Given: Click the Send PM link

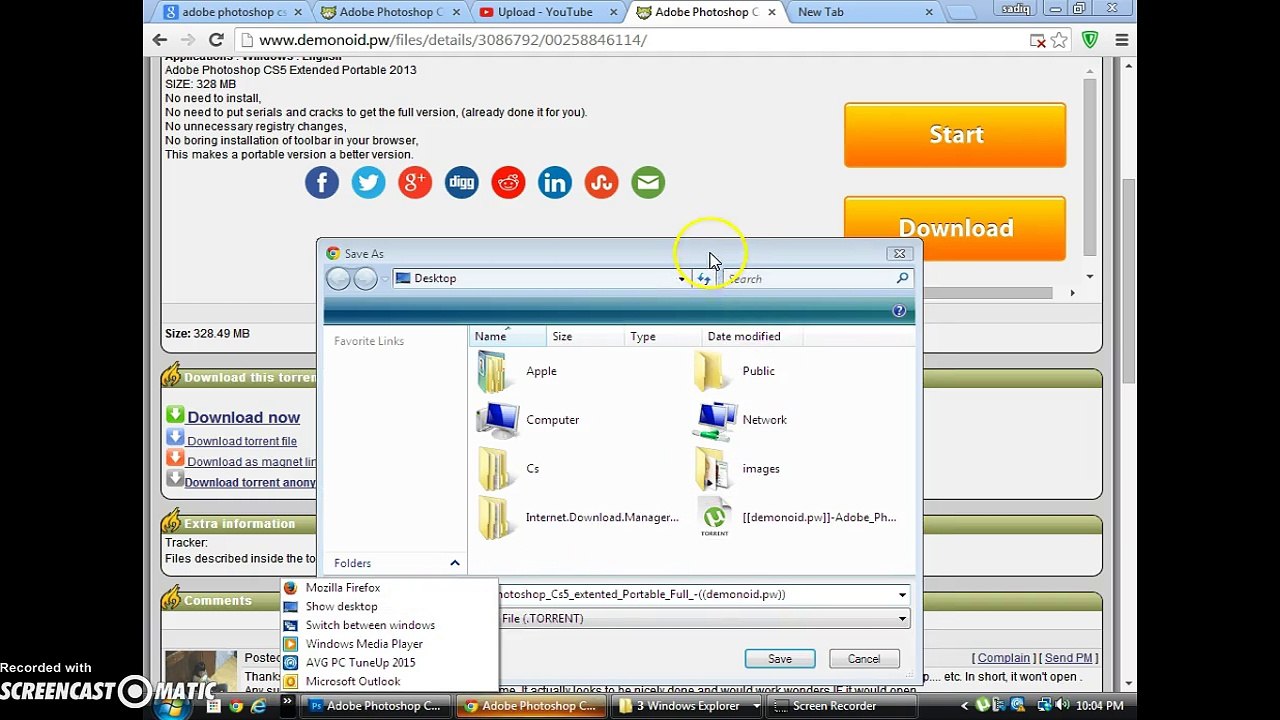Looking at the screenshot, I should click(1069, 658).
